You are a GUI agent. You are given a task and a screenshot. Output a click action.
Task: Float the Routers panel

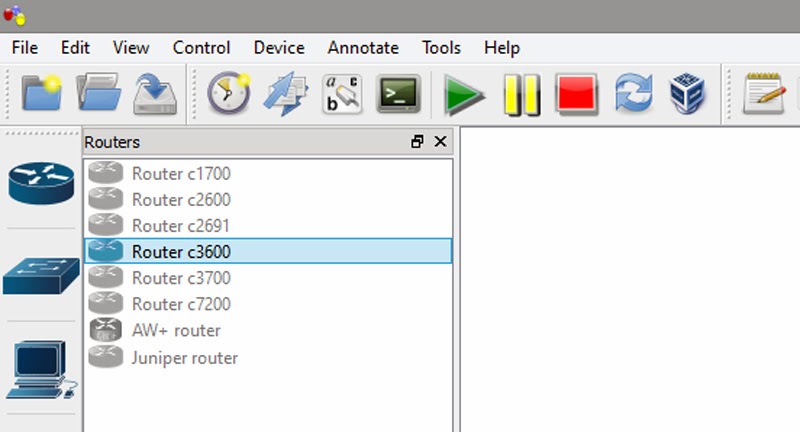tap(417, 142)
